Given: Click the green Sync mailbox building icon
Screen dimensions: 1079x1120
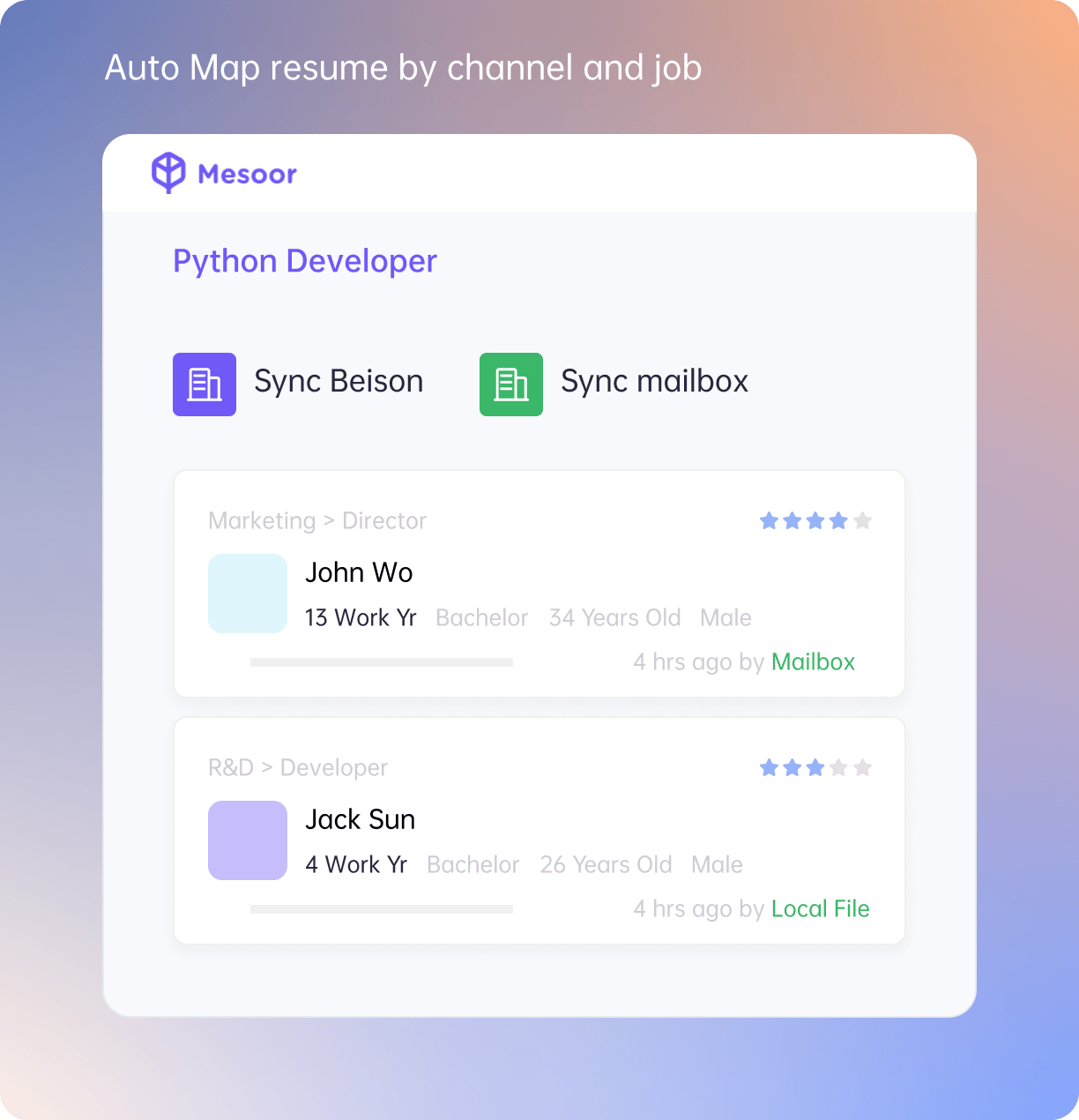Looking at the screenshot, I should point(511,385).
